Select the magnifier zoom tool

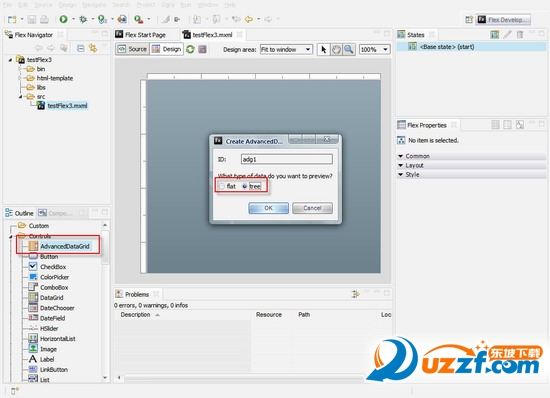[x=349, y=49]
